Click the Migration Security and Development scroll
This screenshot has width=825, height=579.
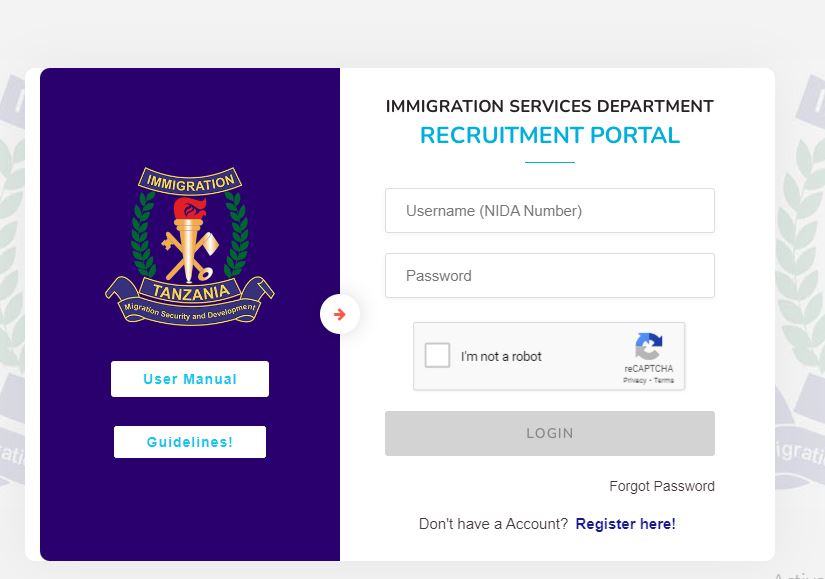tap(190, 314)
